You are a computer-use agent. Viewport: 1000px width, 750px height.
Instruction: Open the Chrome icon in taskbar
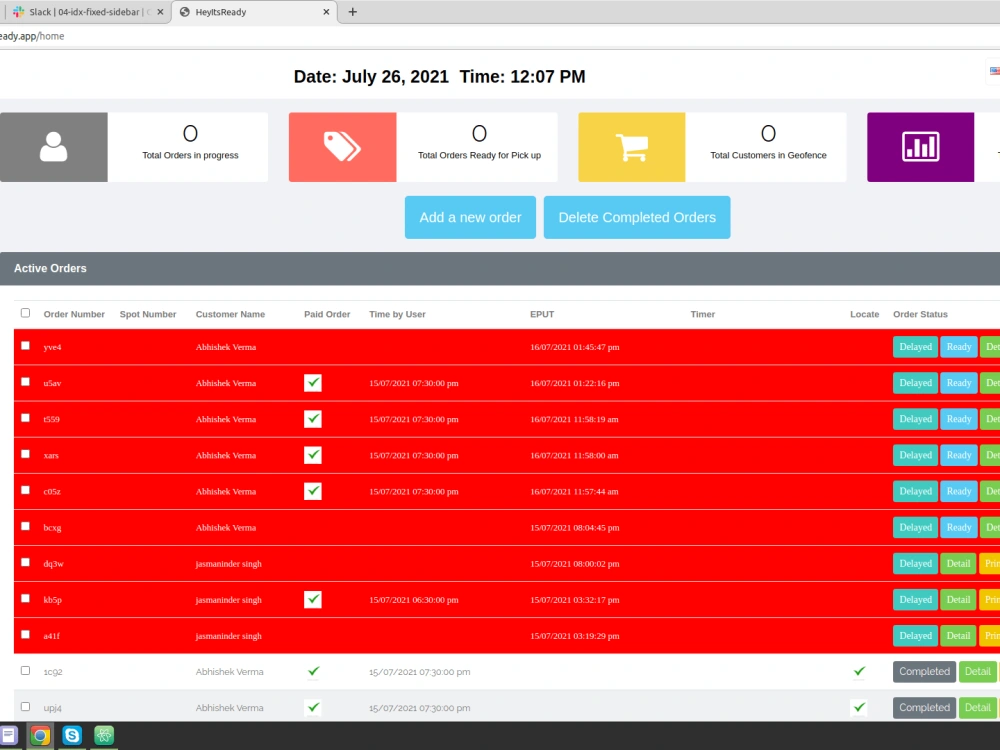tap(40, 735)
